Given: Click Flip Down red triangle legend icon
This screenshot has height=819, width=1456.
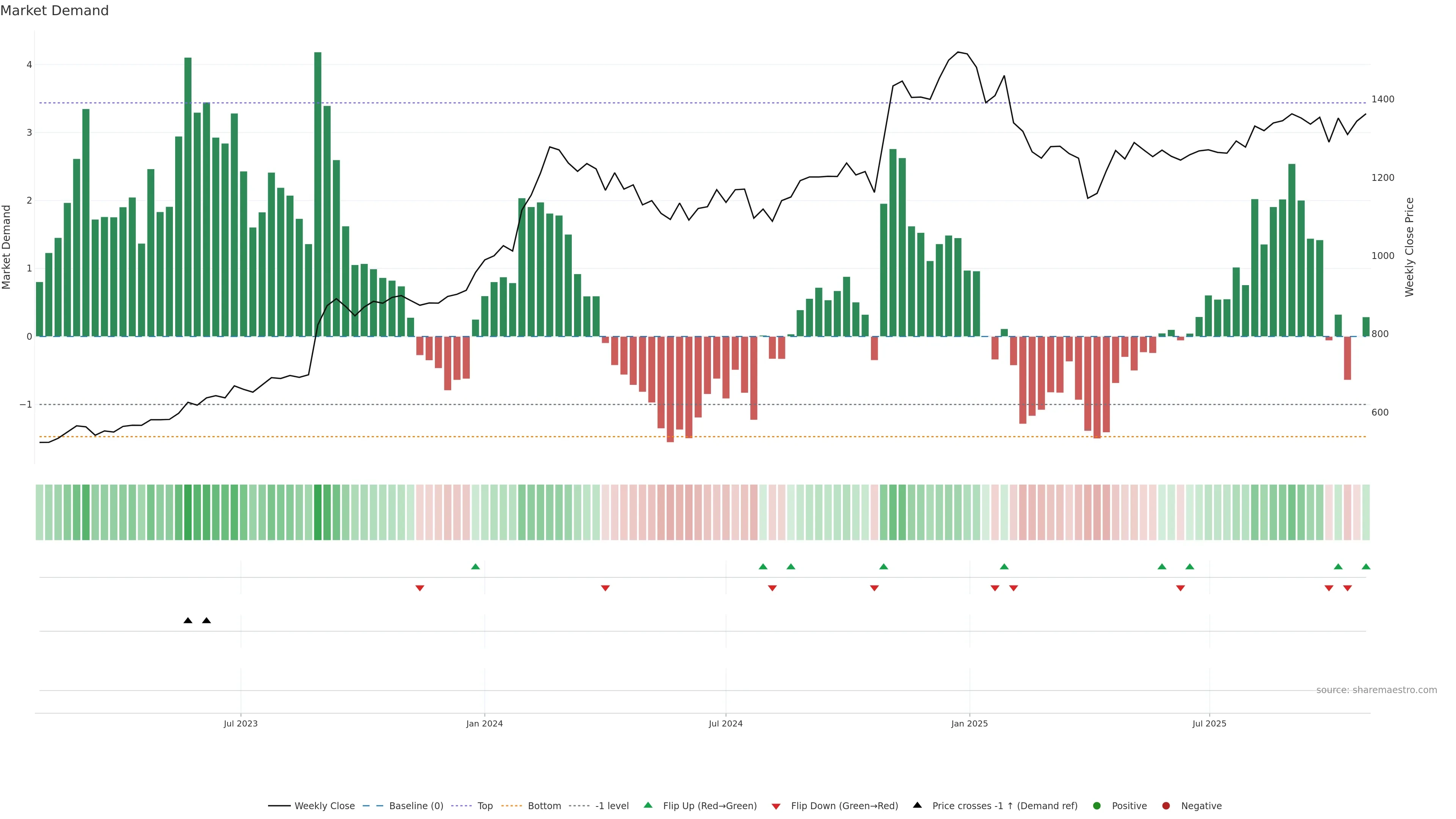Looking at the screenshot, I should [x=776, y=806].
